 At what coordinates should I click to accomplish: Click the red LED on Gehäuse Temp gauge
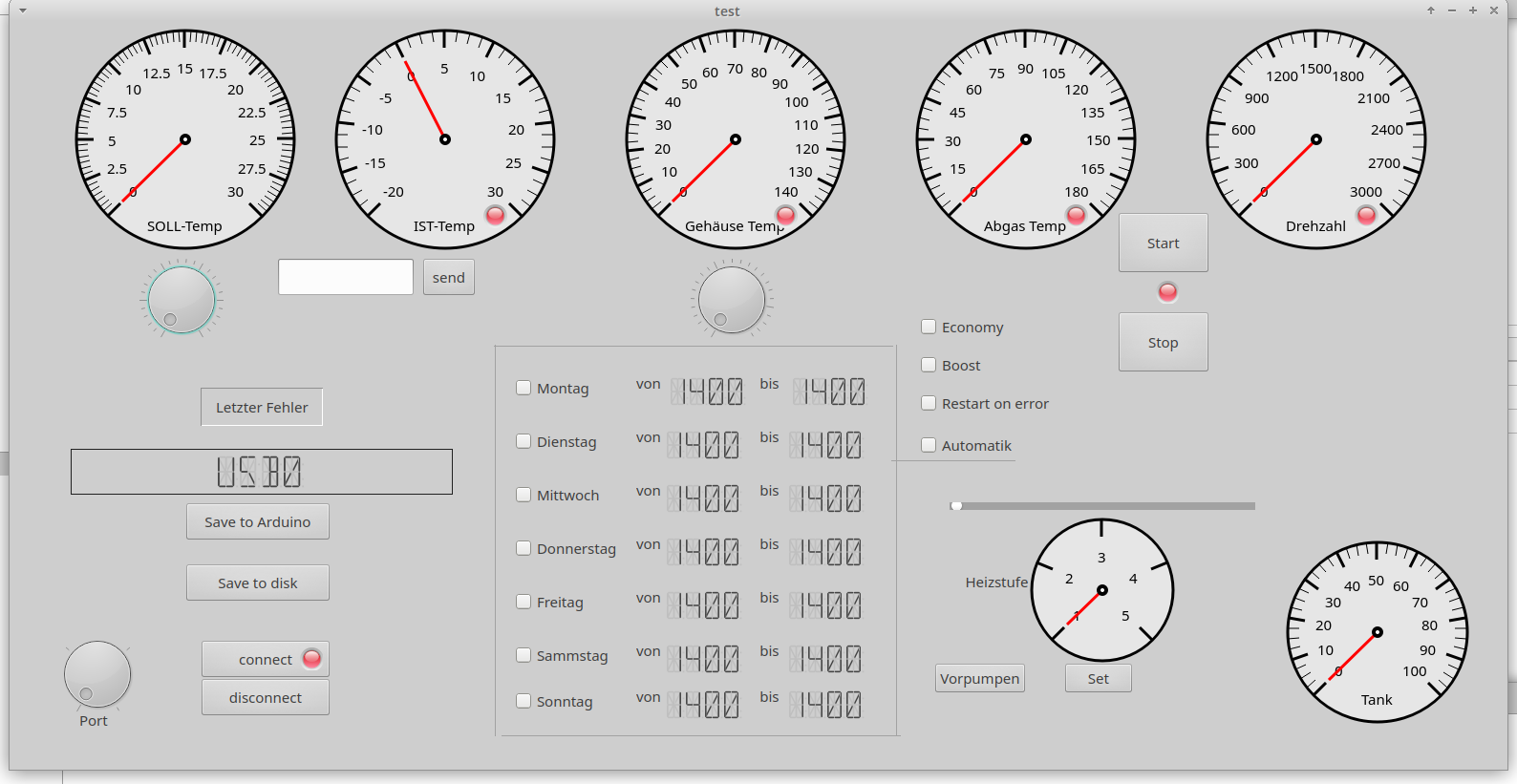pos(785,215)
